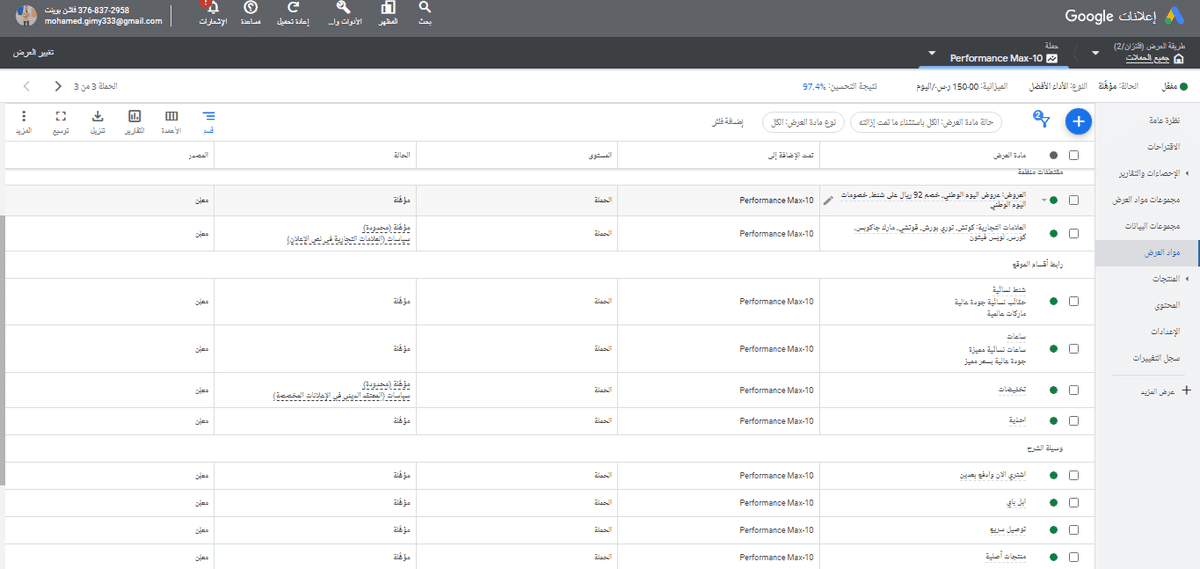Click the blue plus add asset button
The height and width of the screenshot is (569, 1200).
[1078, 121]
